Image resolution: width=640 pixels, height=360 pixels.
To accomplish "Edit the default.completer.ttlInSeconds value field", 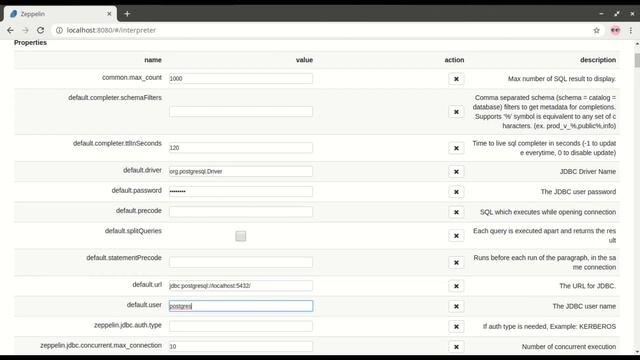I will click(241, 148).
